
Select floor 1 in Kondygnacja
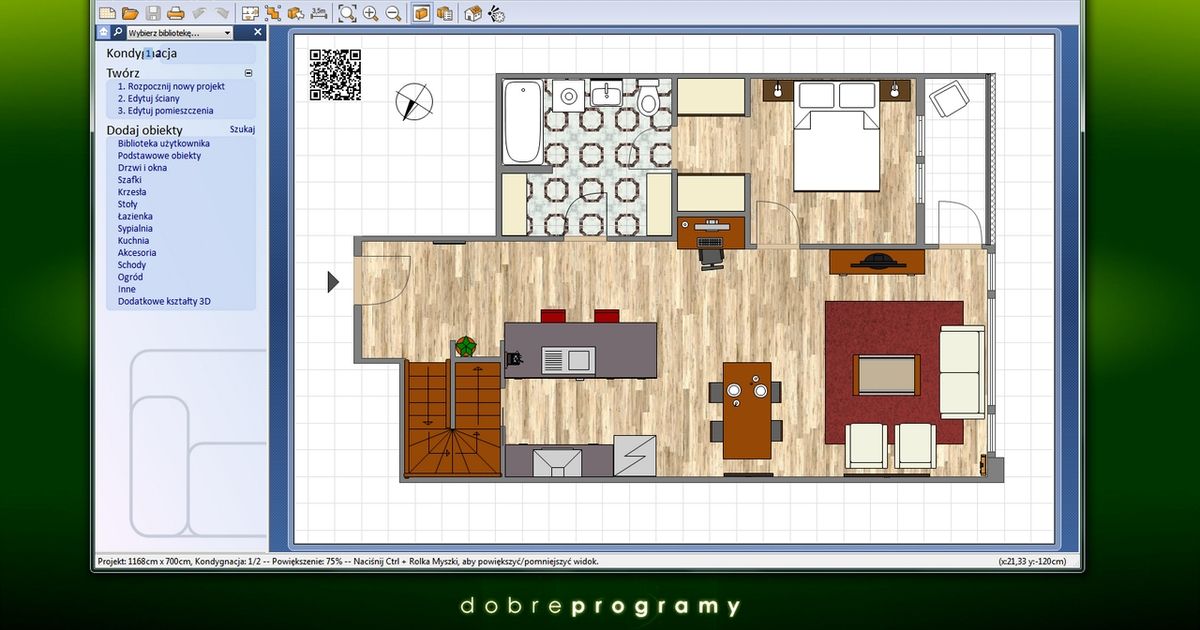(x=148, y=53)
